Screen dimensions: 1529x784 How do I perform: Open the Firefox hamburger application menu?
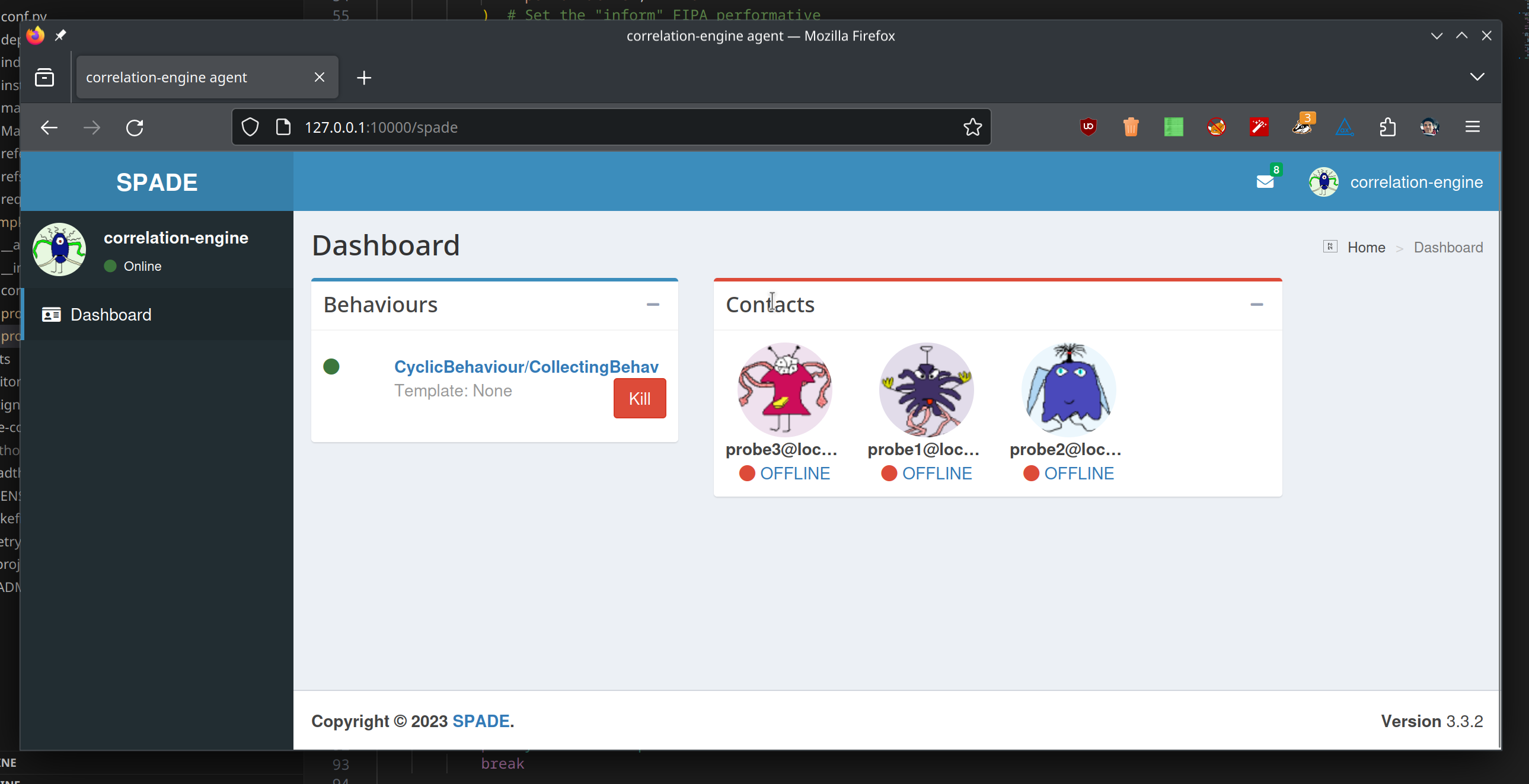coord(1472,127)
